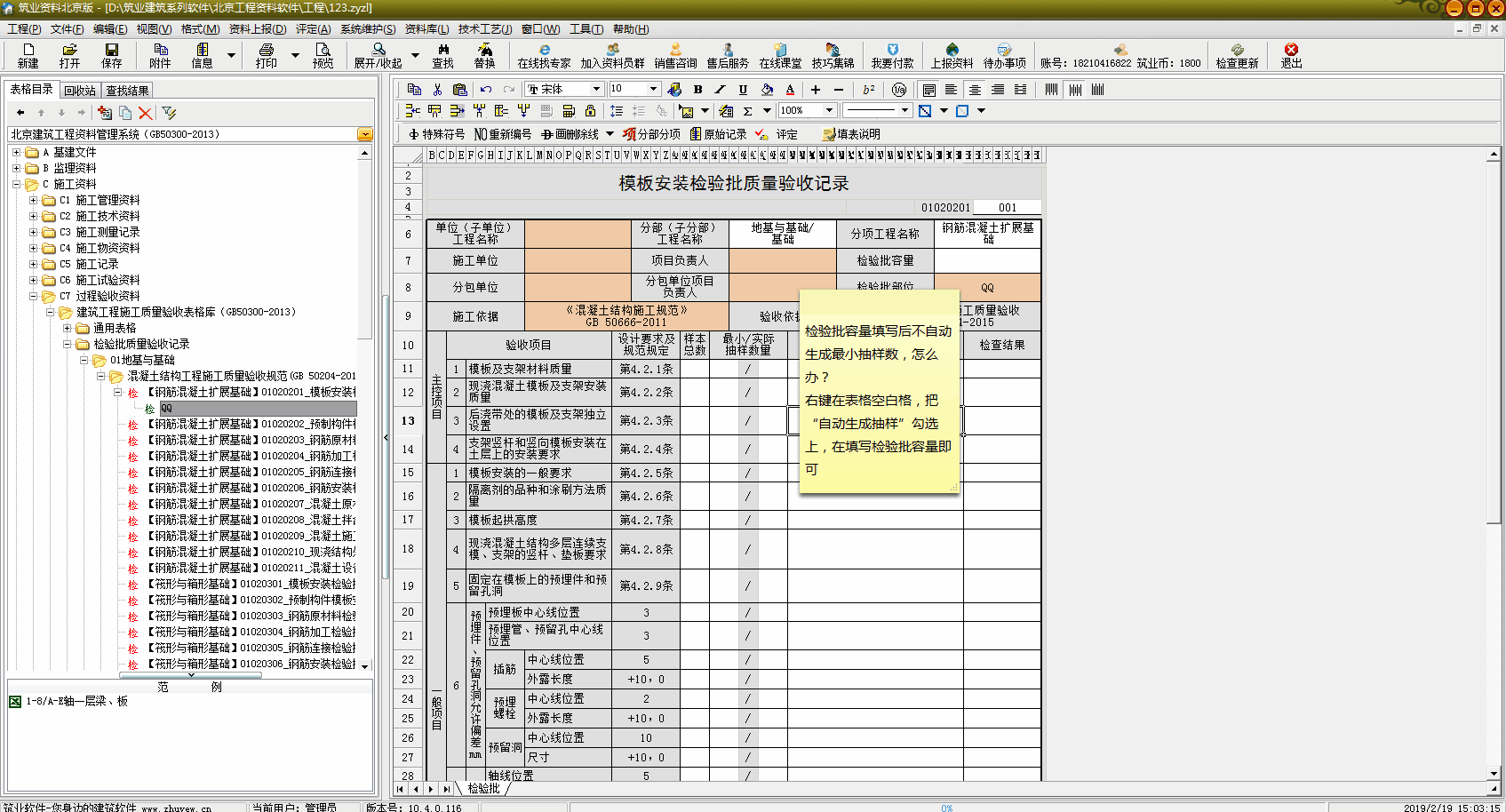Click the cut scissors icon

point(437,90)
